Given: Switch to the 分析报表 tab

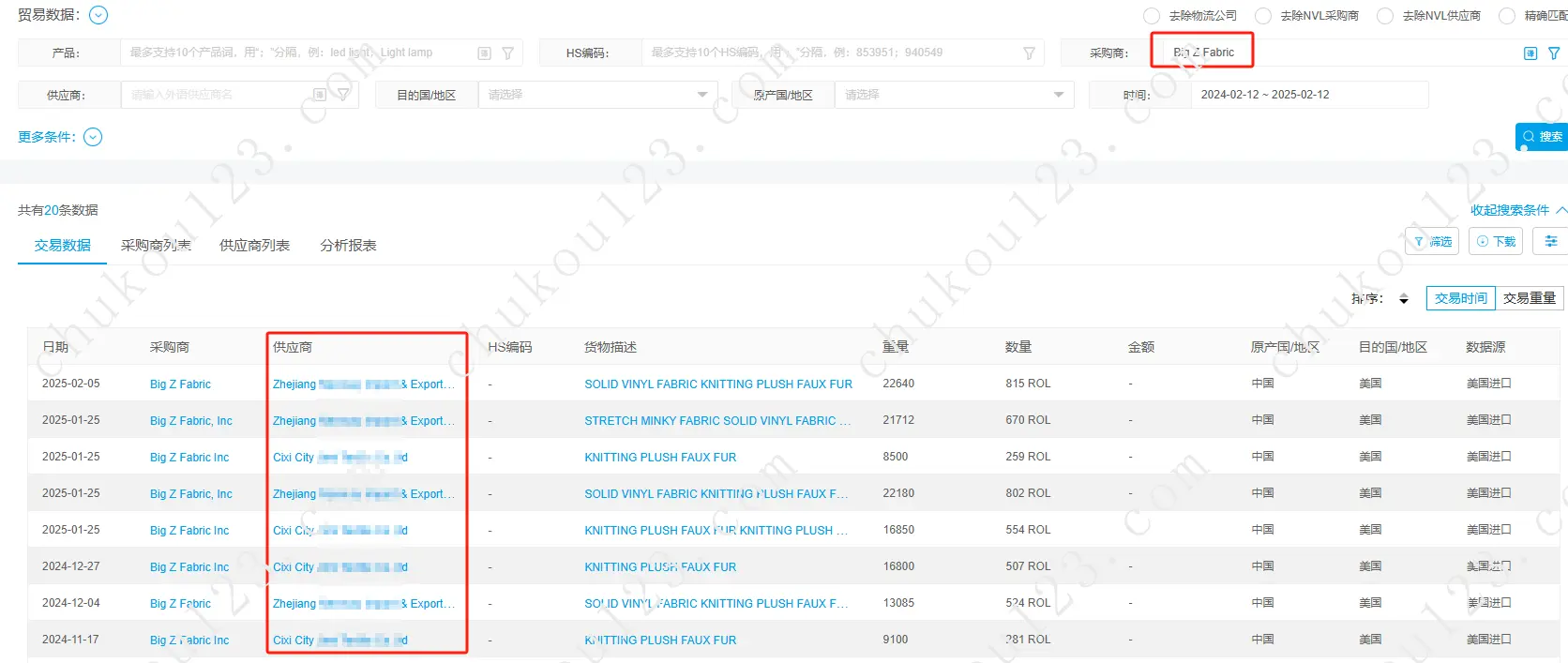Looking at the screenshot, I should [348, 246].
